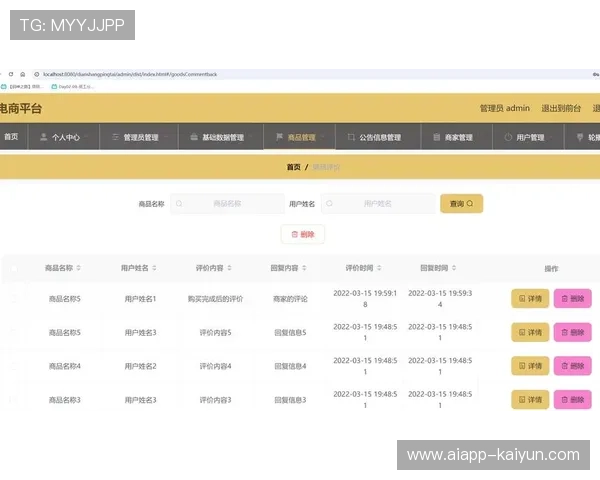Open 详情 for the 用户姓名1 row
Viewport: 600px width, 480px height.
click(530, 299)
